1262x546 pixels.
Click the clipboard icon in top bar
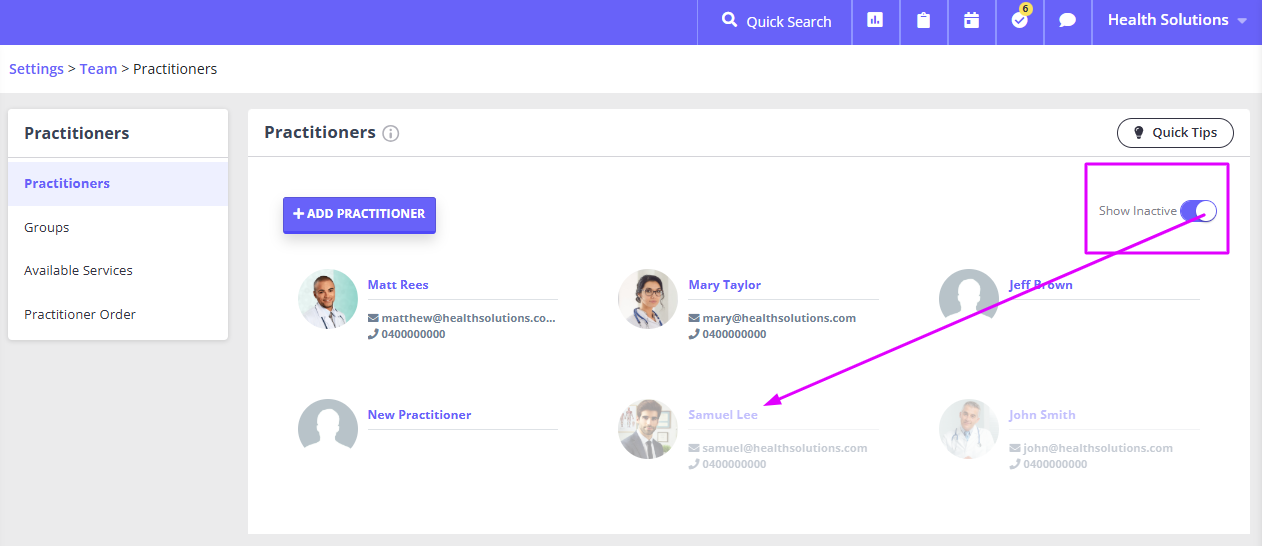coord(923,21)
